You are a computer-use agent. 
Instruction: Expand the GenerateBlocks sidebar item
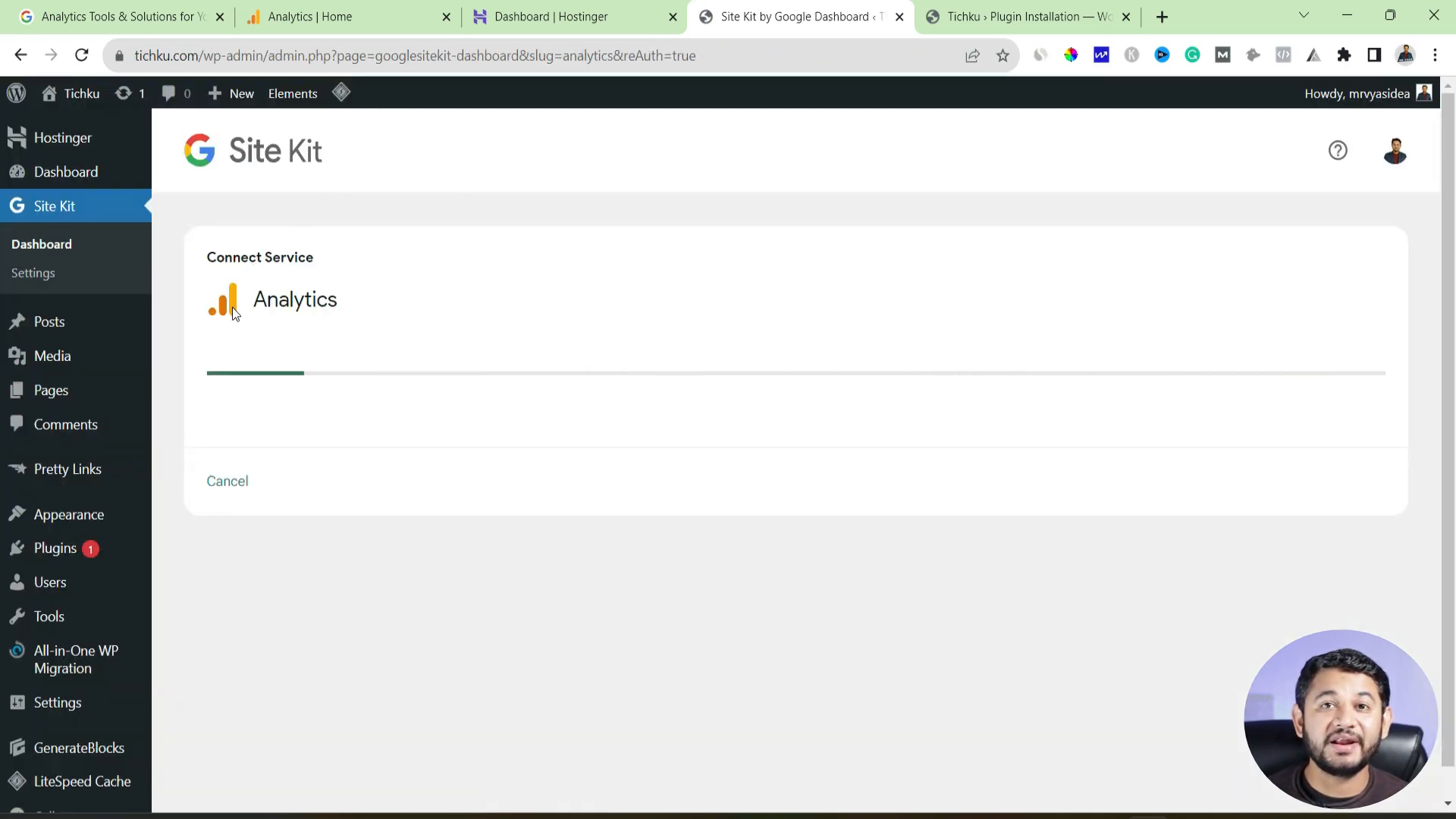(79, 747)
